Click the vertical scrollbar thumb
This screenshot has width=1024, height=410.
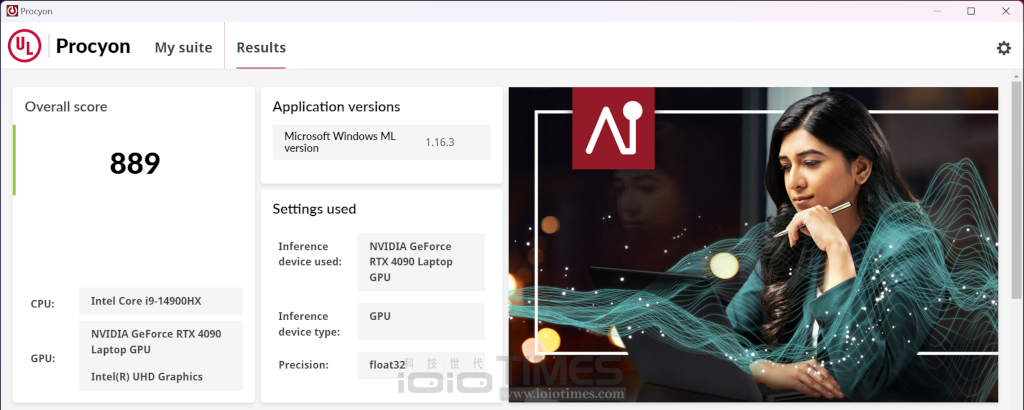pos(1016,189)
